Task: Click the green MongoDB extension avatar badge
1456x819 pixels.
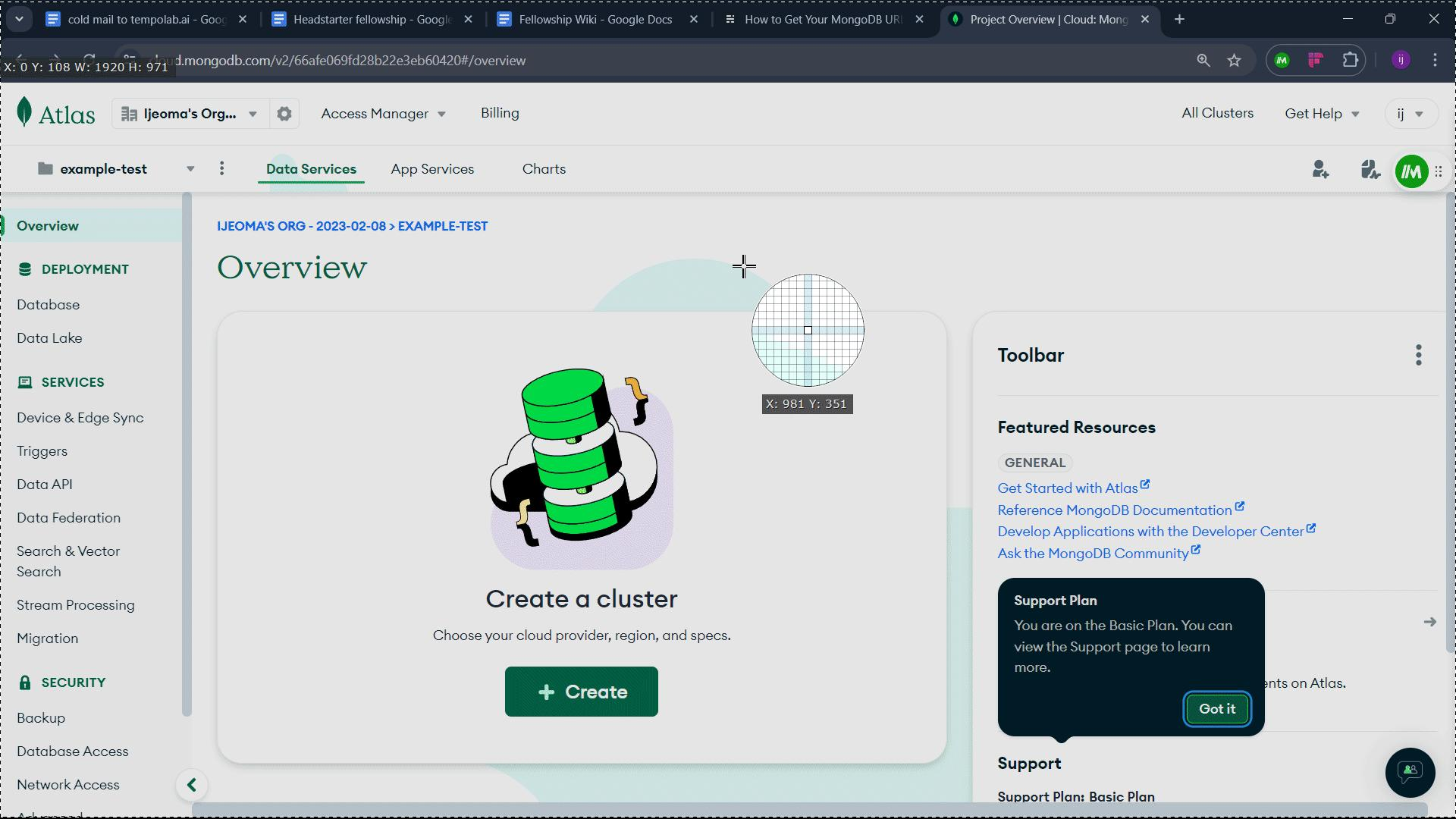Action: click(x=1411, y=171)
